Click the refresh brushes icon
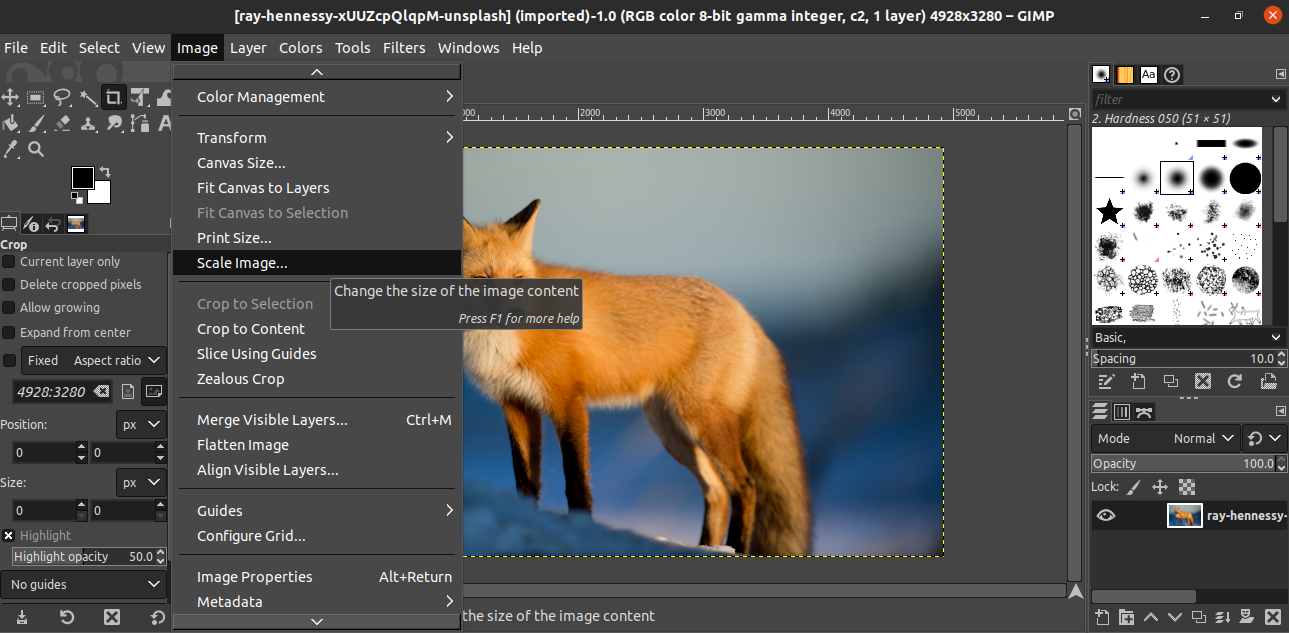Screen dimensions: 1289x633 (x=1235, y=381)
